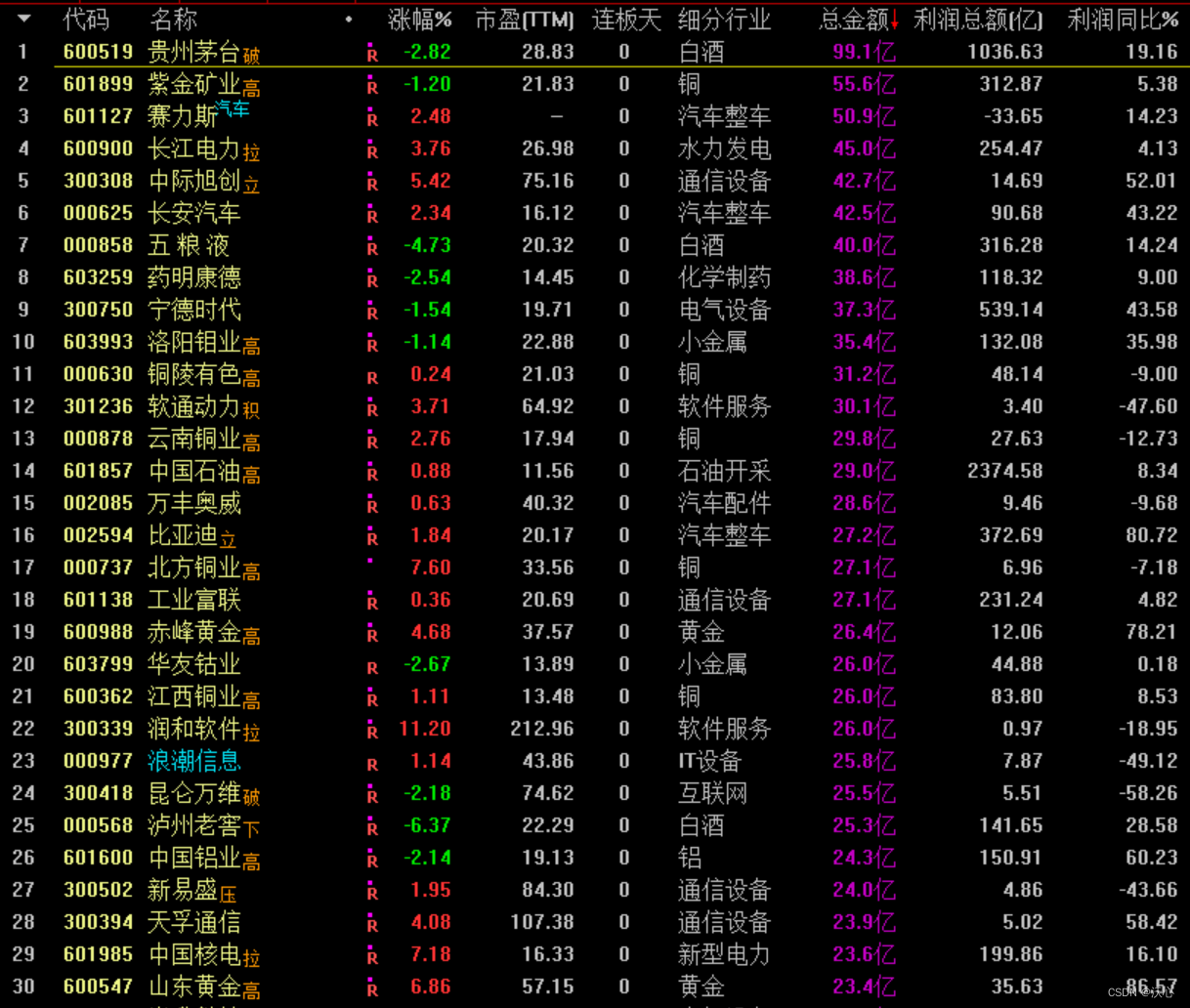The image size is (1190, 1008).
Task: Click the 高 tag next to 中国石油
Action: [x=251, y=476]
